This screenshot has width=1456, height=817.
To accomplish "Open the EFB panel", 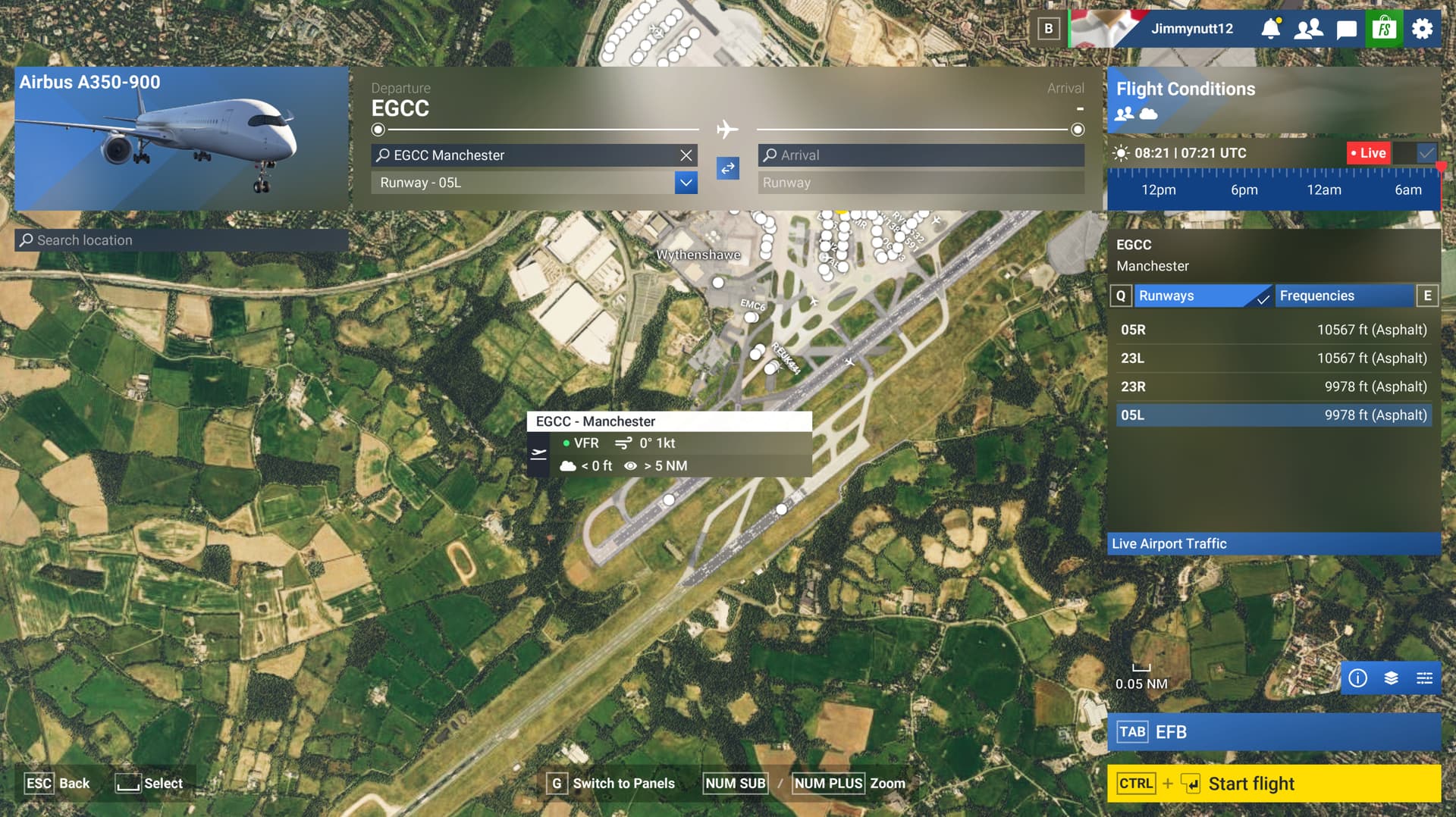I will [x=1273, y=732].
